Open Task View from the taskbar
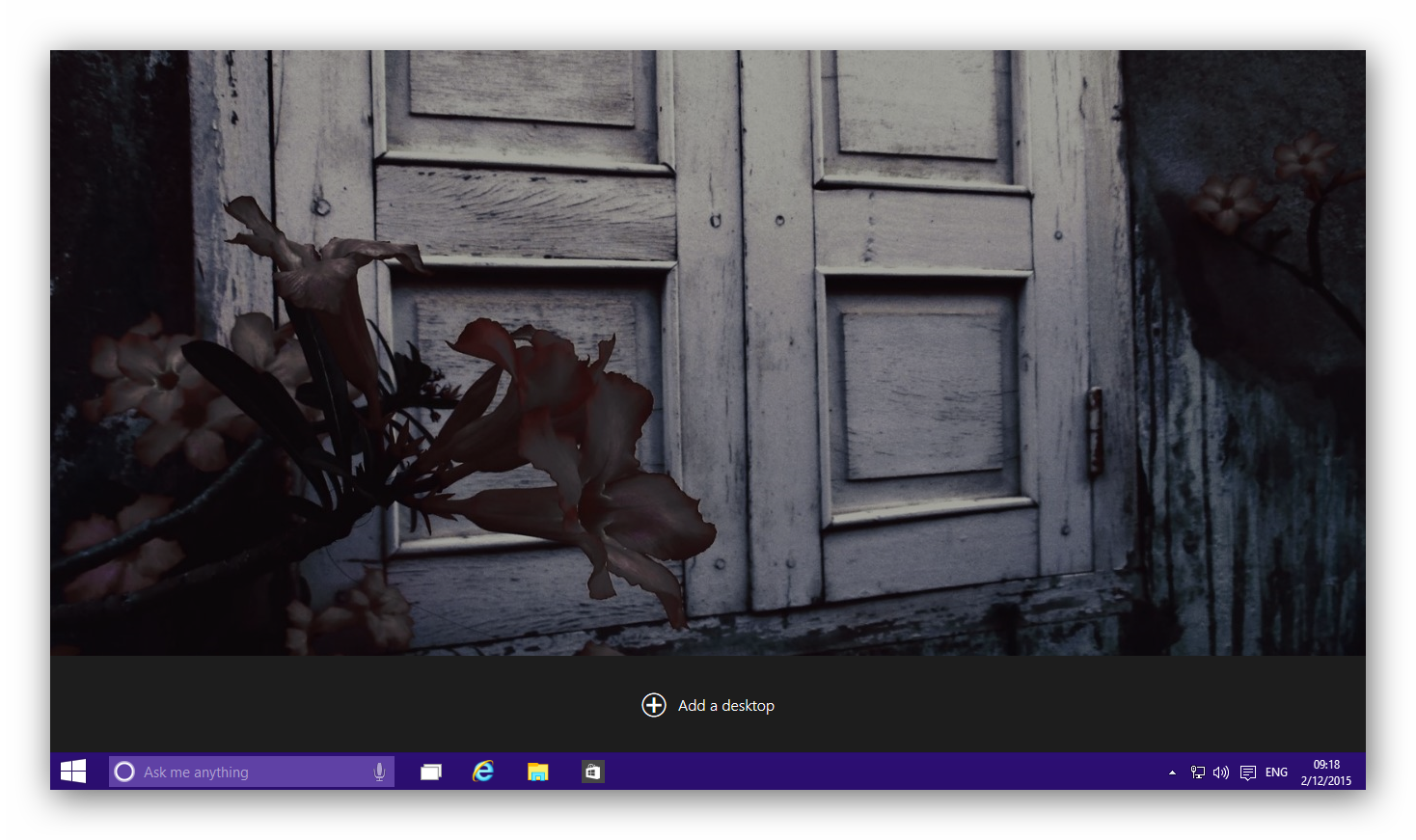Screen dimensions: 1416x840 pos(431,772)
